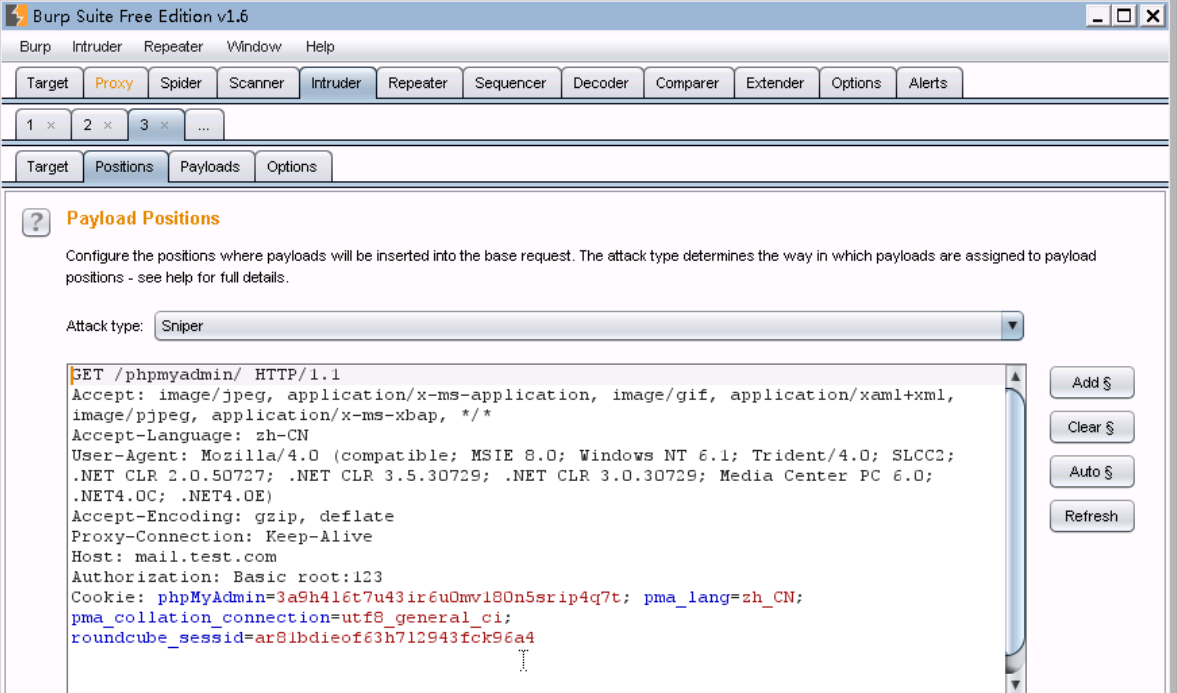Screen dimensions: 1177x693
Task: Select Intruder attack tab 1
Action: (30, 125)
